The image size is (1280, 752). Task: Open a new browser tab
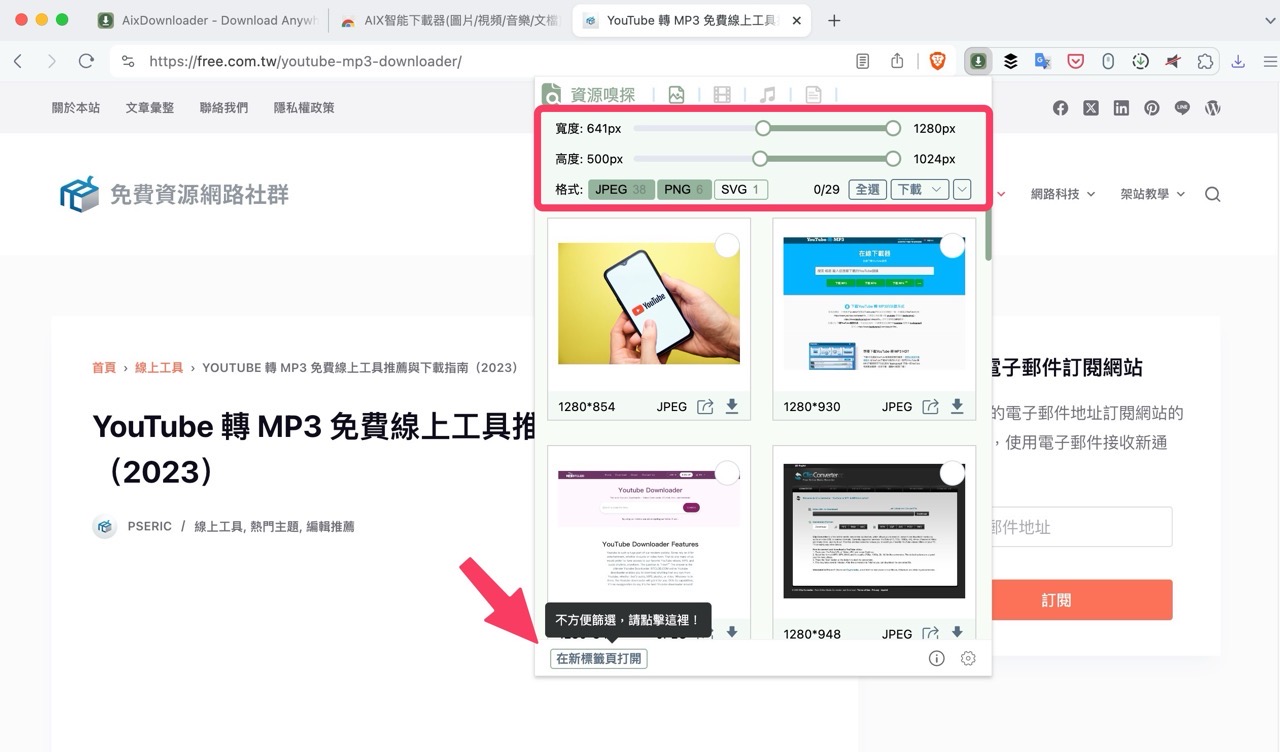point(834,20)
